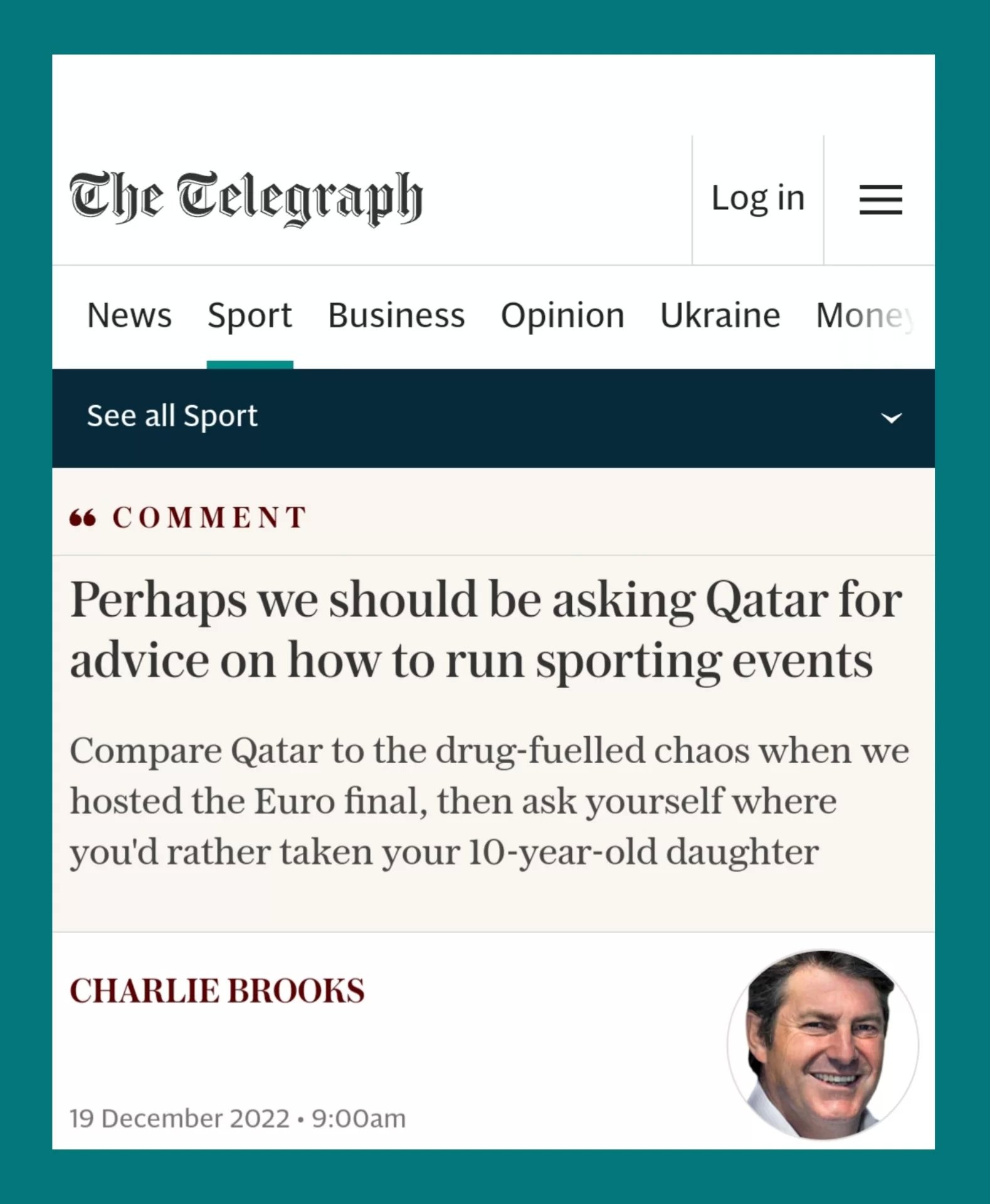990x1204 pixels.
Task: Open the Qatar sporting events headline
Action: pos(485,630)
